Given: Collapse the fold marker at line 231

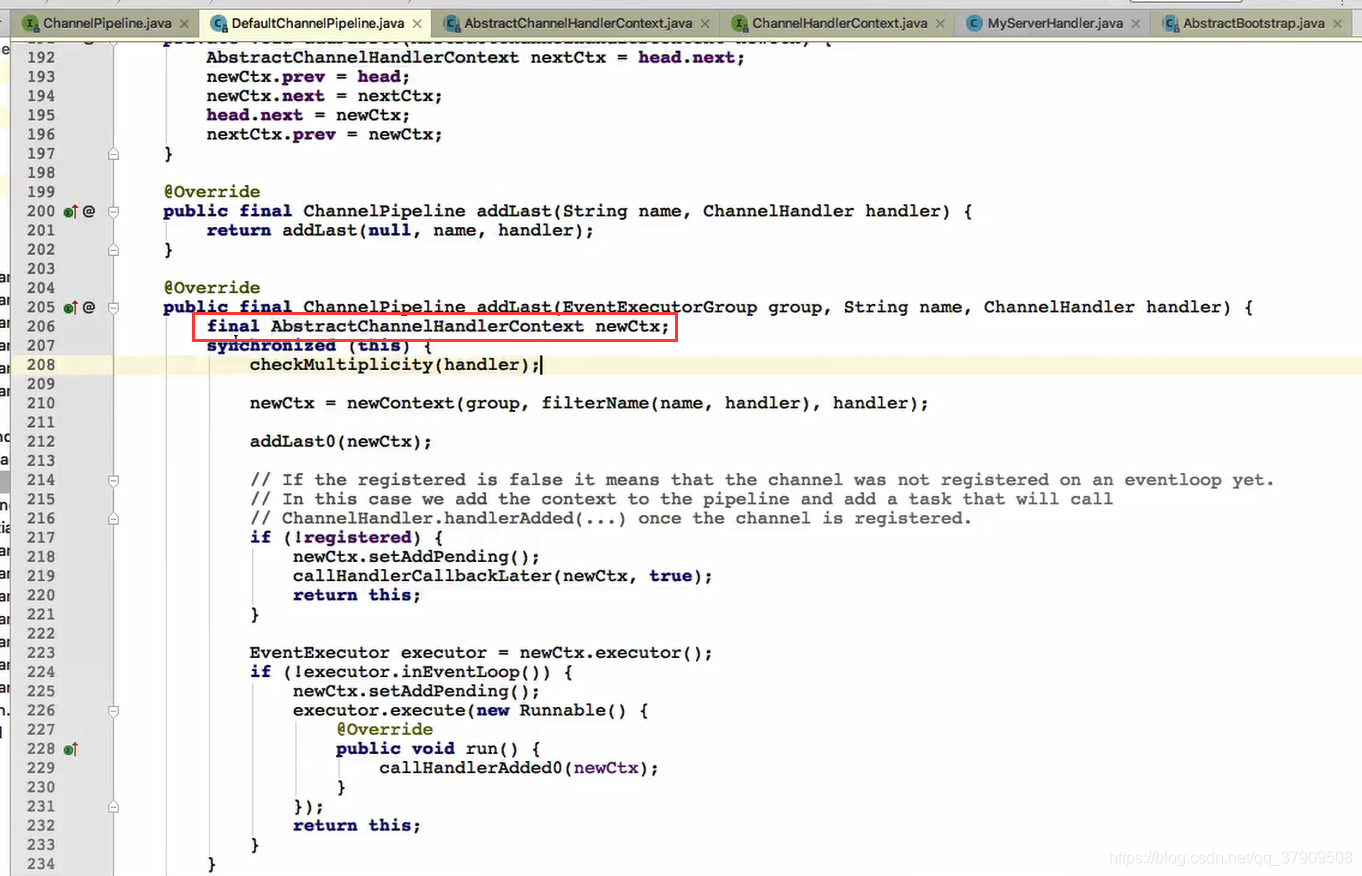Looking at the screenshot, I should [113, 806].
